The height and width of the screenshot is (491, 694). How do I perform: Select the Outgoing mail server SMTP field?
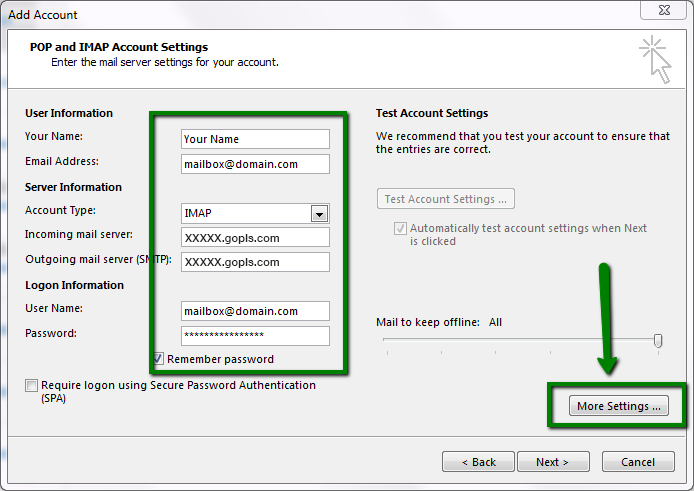(x=255, y=262)
